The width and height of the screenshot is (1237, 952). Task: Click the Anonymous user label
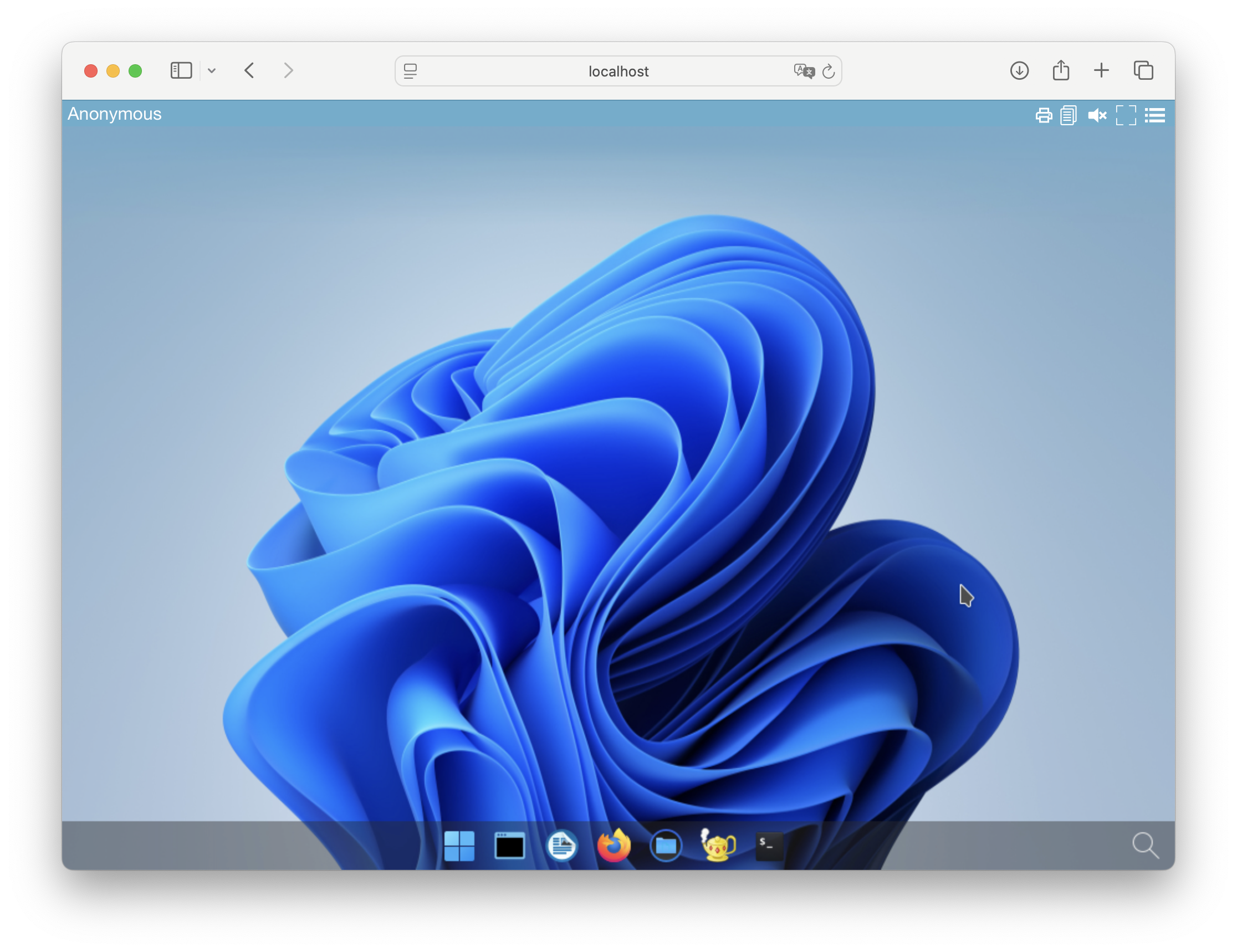(114, 114)
